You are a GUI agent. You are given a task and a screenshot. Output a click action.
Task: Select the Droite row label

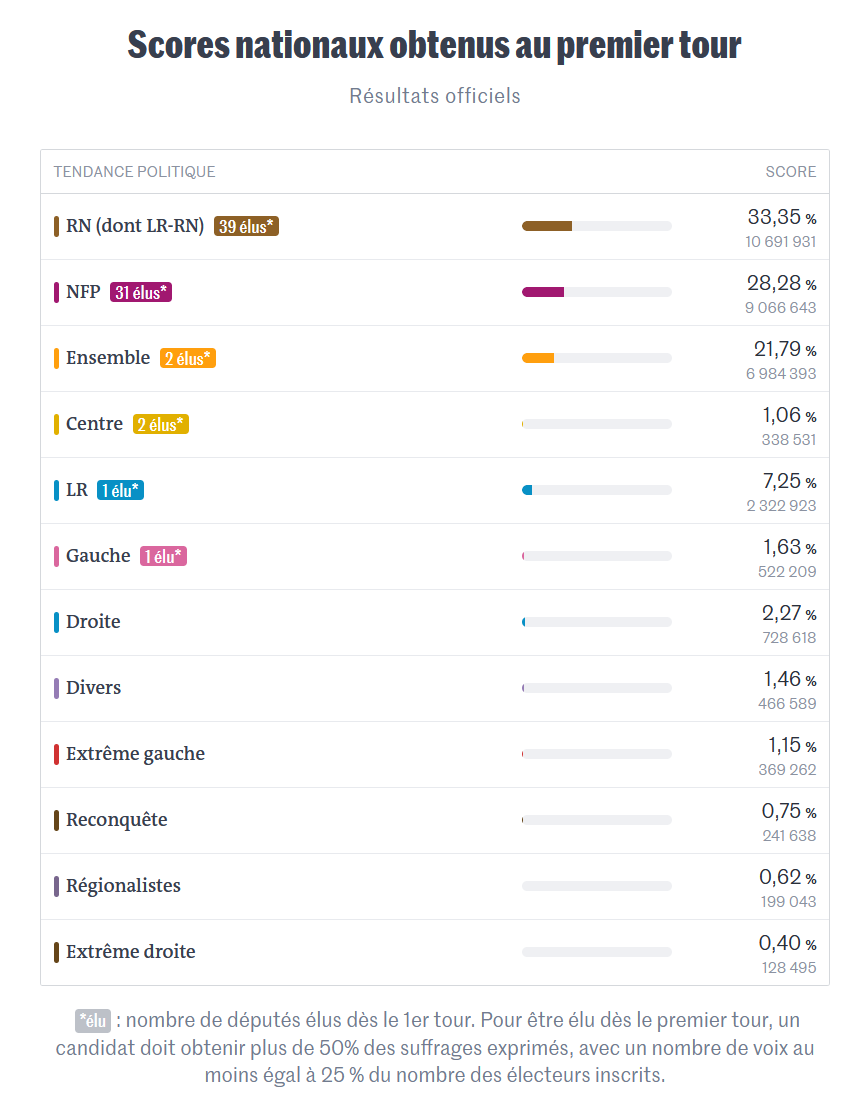[x=93, y=622]
